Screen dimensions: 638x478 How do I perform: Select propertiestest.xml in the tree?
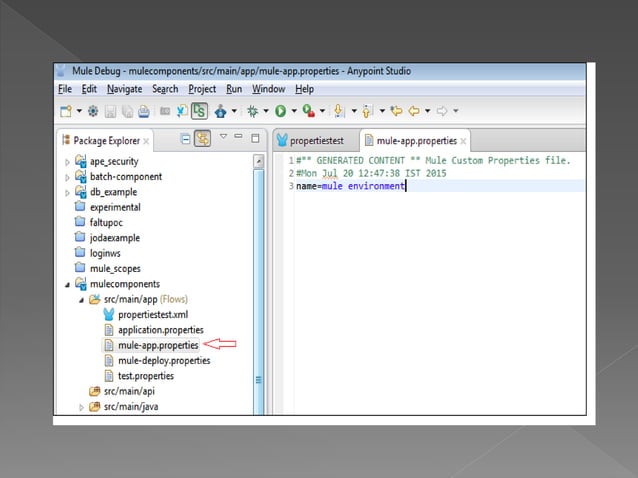coord(152,315)
